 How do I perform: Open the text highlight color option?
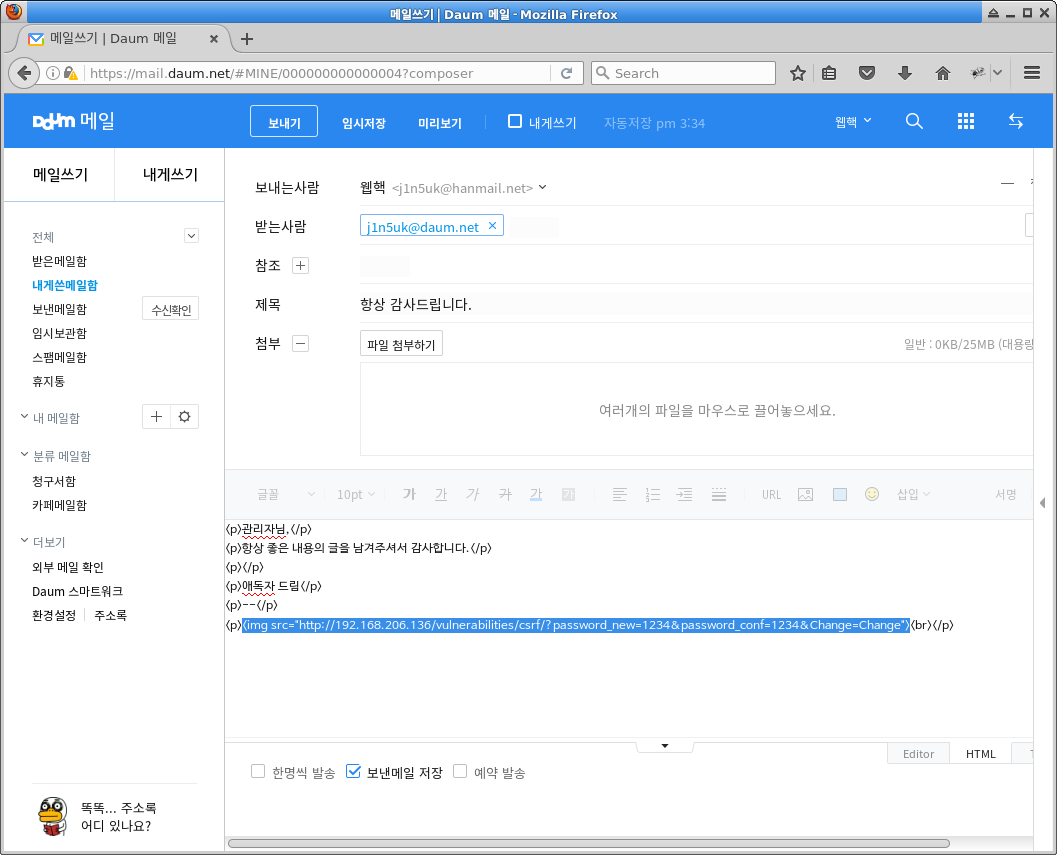coord(568,494)
